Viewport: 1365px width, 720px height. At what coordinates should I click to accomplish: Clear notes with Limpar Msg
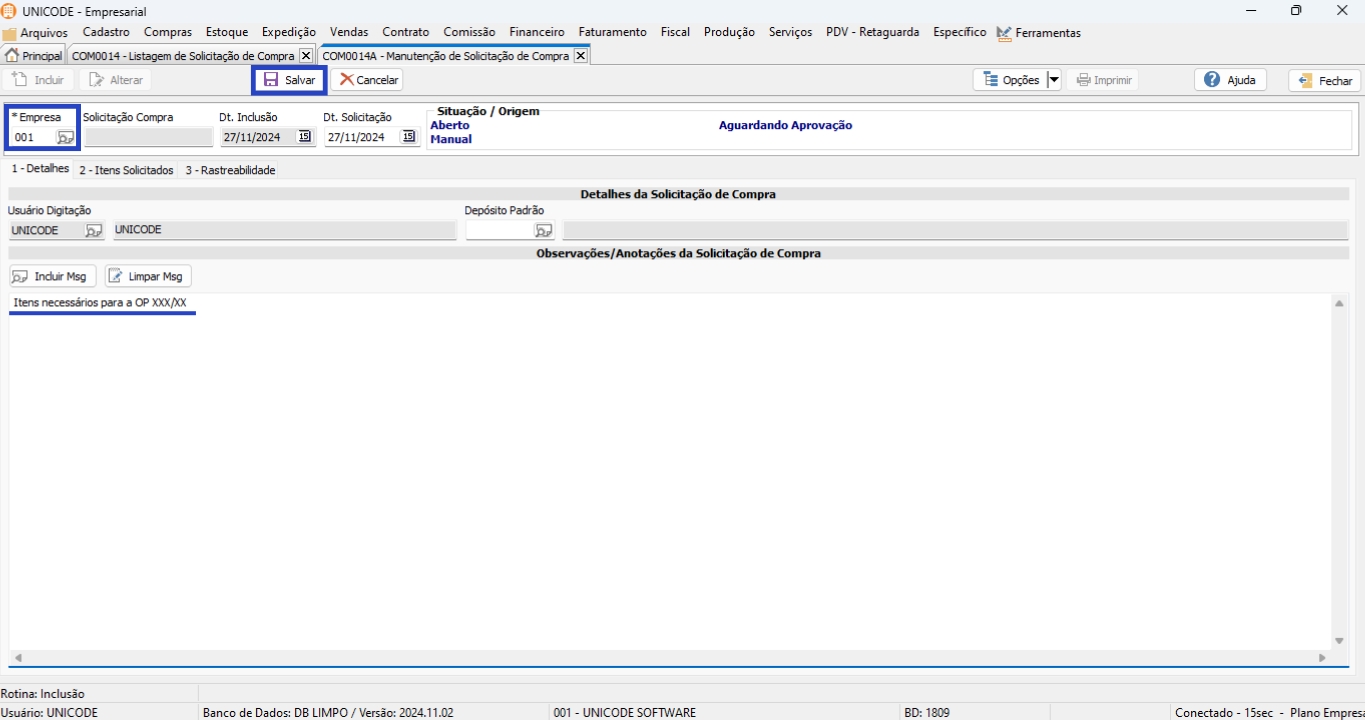click(x=147, y=276)
